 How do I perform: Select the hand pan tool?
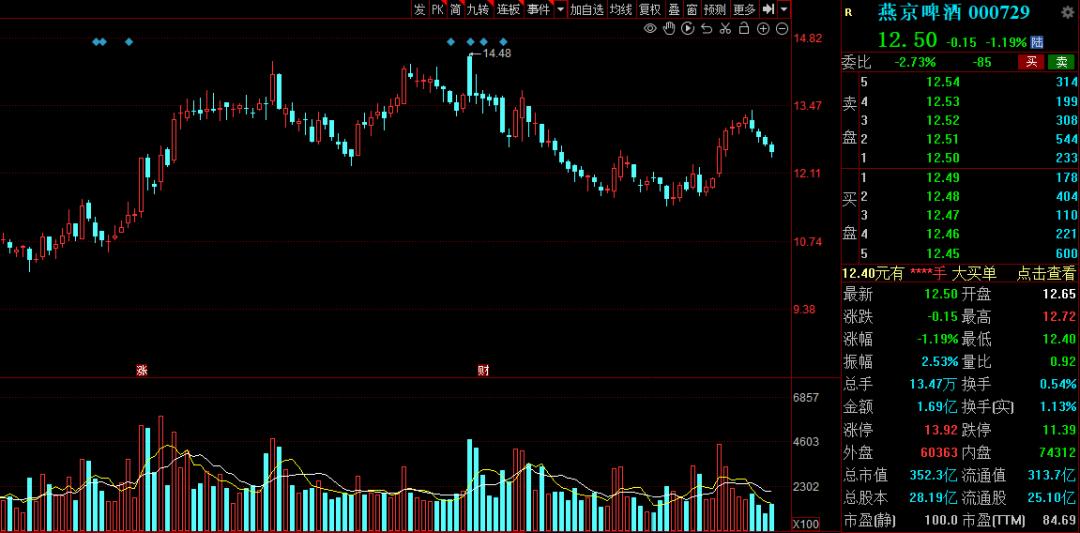tap(669, 28)
